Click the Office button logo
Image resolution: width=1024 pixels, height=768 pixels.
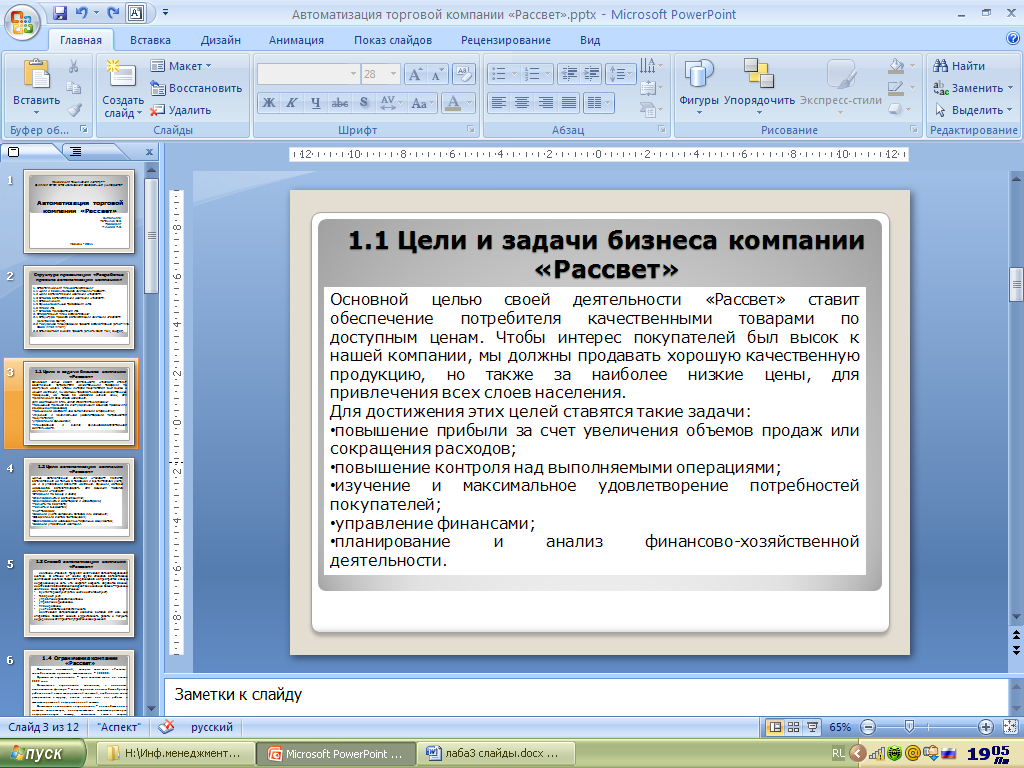click(x=22, y=23)
